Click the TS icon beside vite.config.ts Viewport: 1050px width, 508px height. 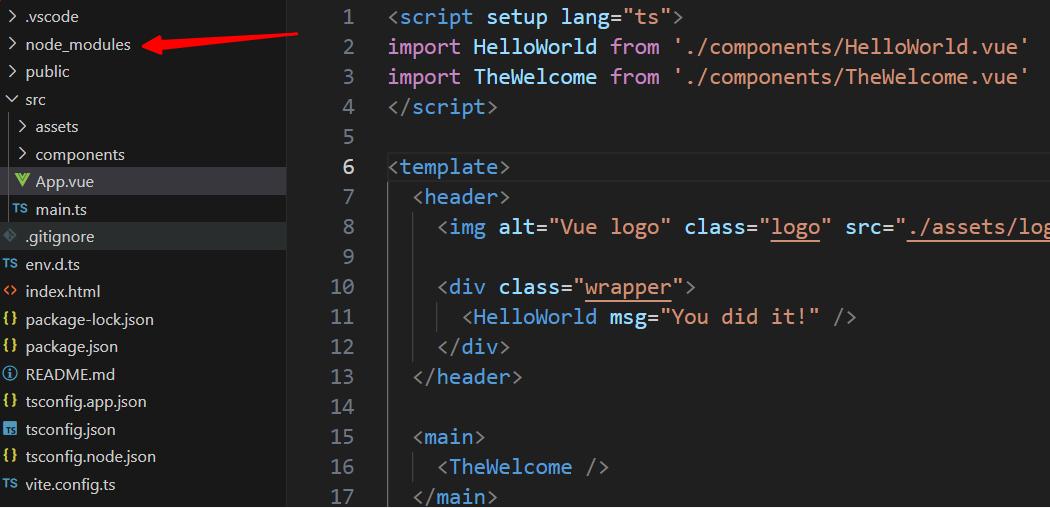pos(10,483)
